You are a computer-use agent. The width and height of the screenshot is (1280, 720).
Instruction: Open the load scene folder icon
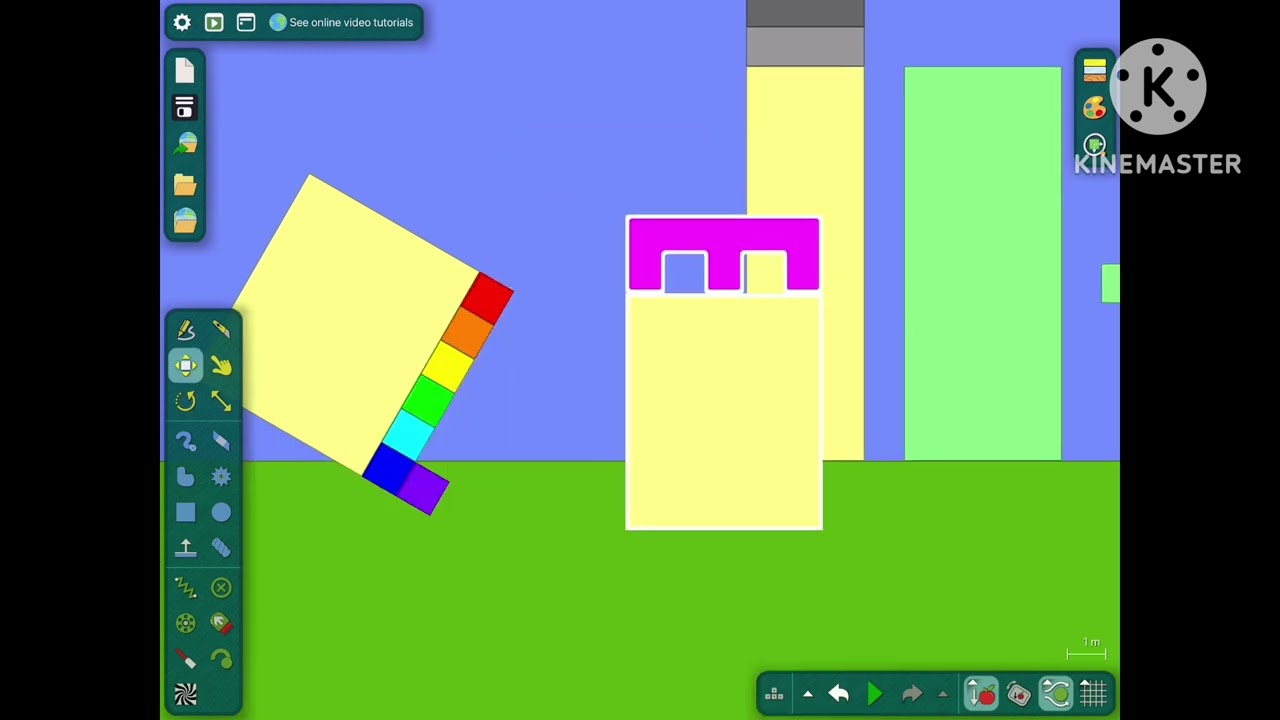[185, 184]
